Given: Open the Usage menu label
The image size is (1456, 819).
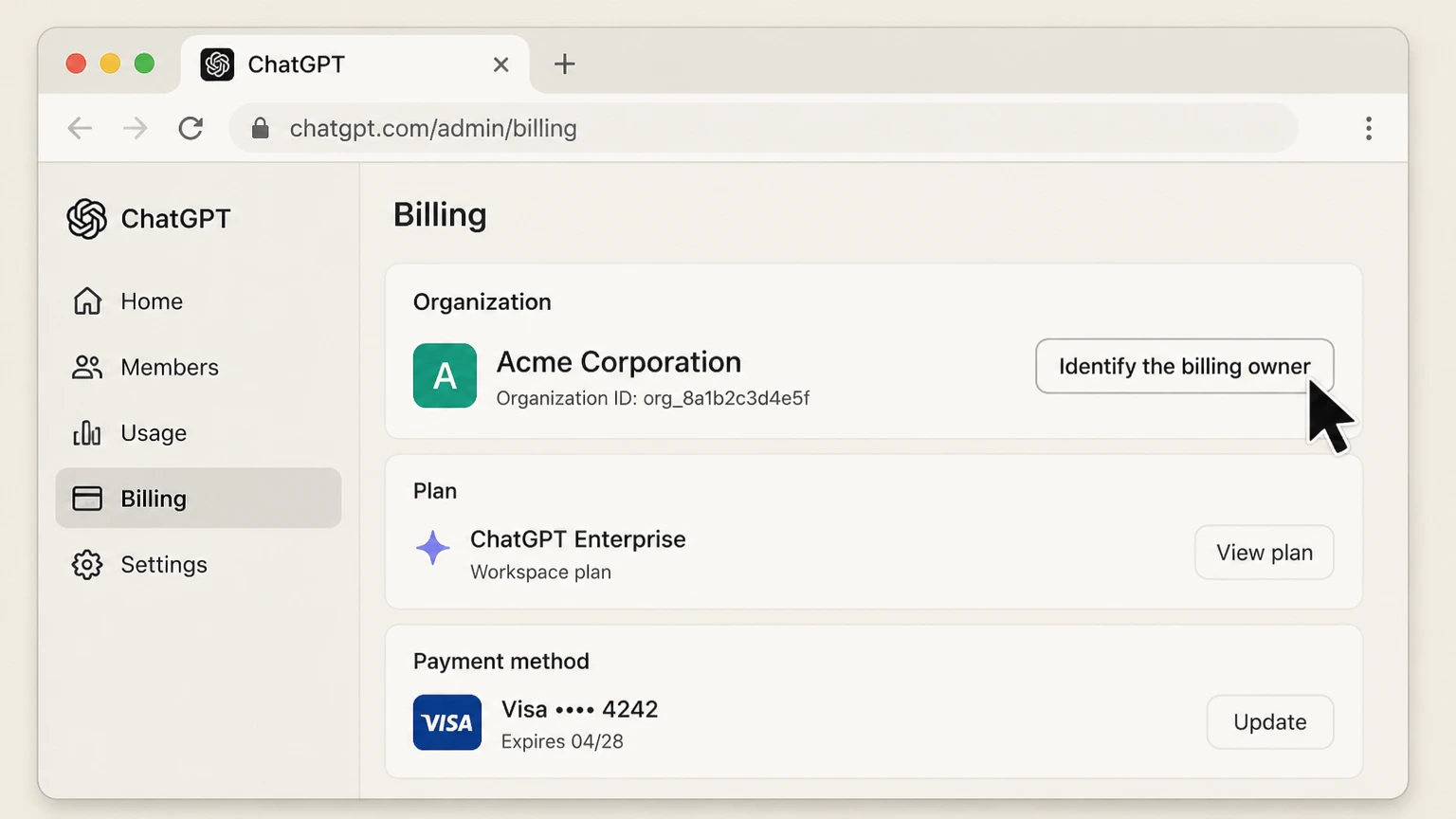Looking at the screenshot, I should point(154,434).
